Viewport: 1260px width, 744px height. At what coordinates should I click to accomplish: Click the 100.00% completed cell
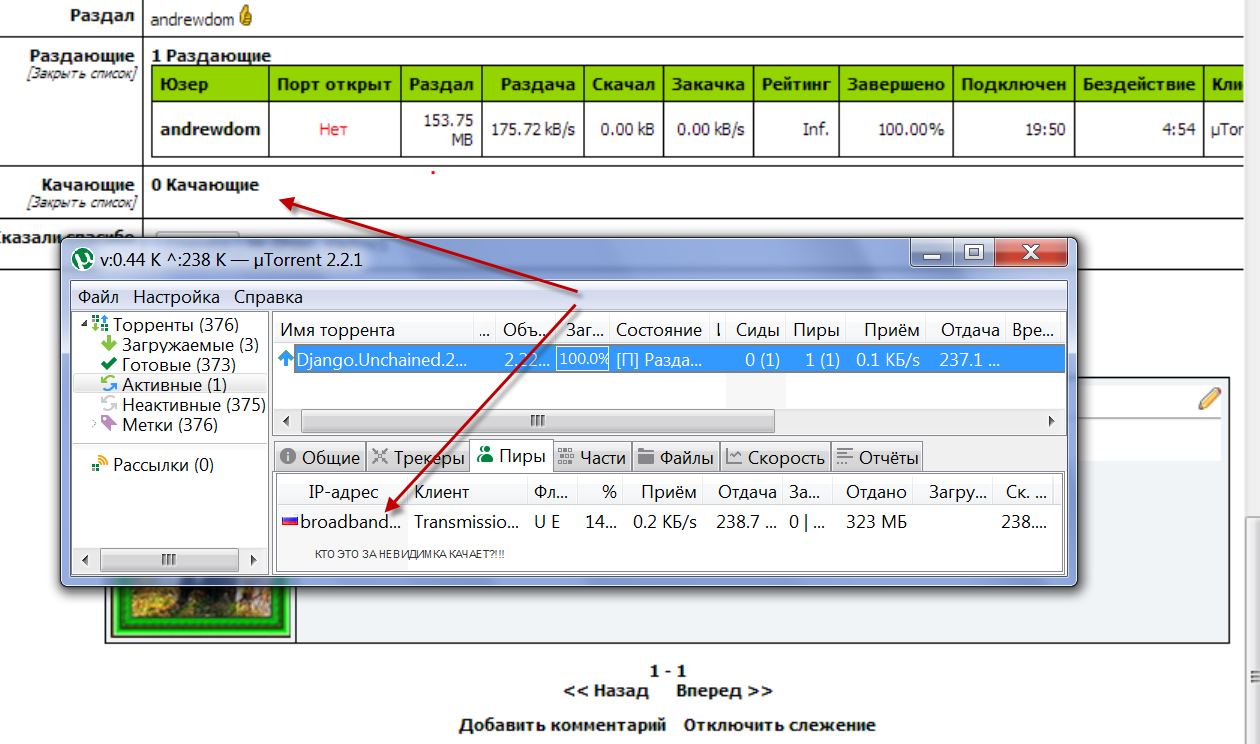pyautogui.click(x=897, y=129)
